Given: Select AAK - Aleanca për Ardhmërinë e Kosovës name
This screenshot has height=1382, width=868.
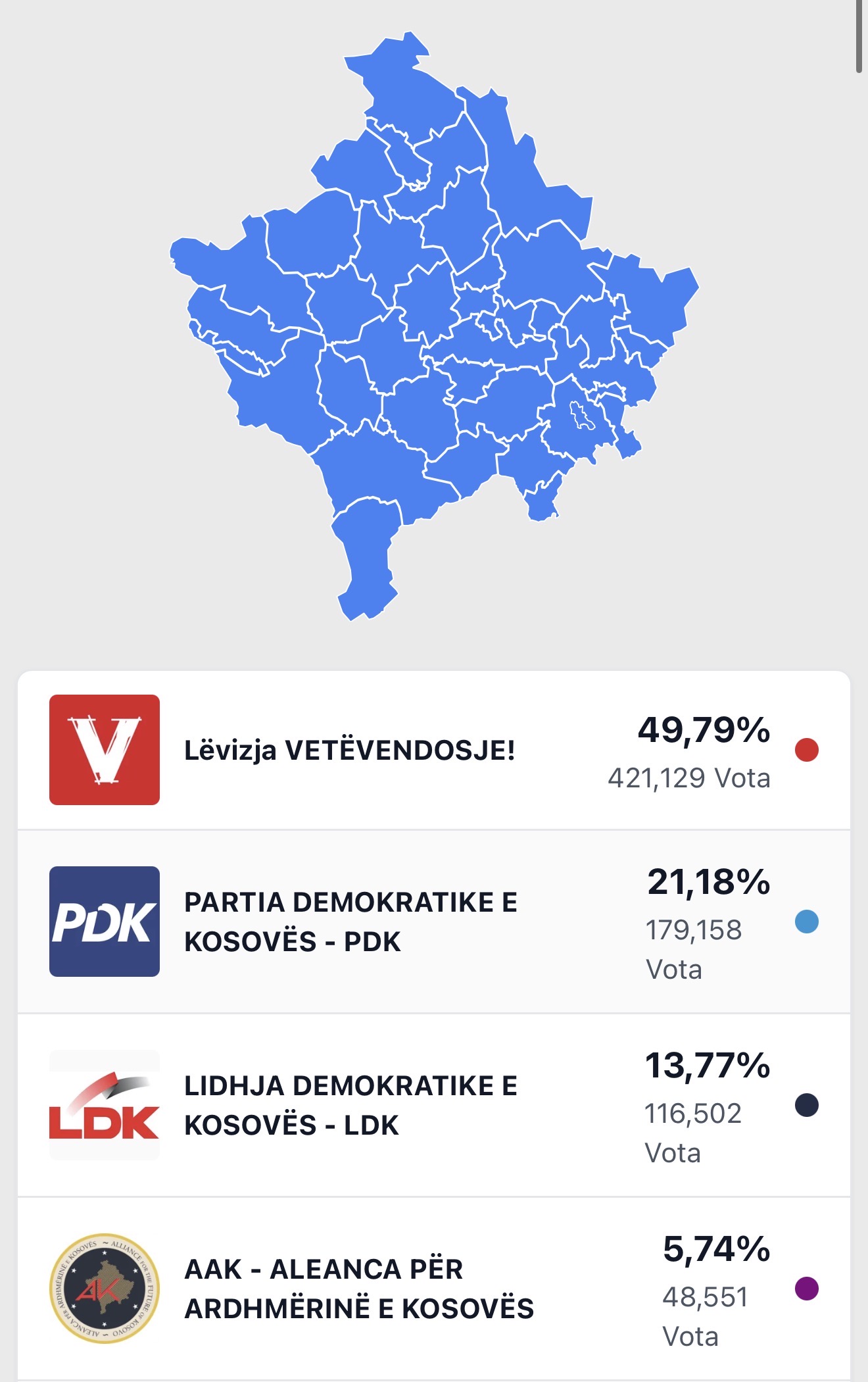Looking at the screenshot, I should click(x=359, y=1289).
